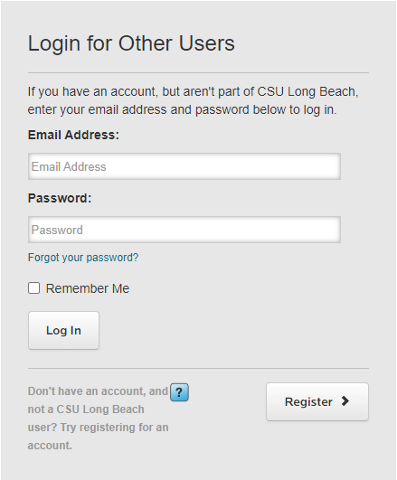Click the gray 'user? Try registering for an' text
The height and width of the screenshot is (480, 397).
[98, 427]
